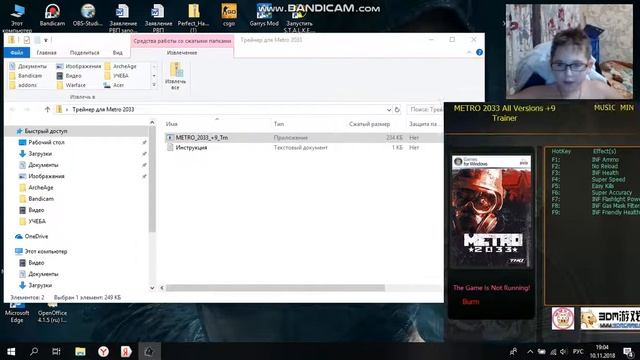This screenshot has width=640, height=360.
Task: Expand the Explorer ribbon chevron
Action: 469,52
